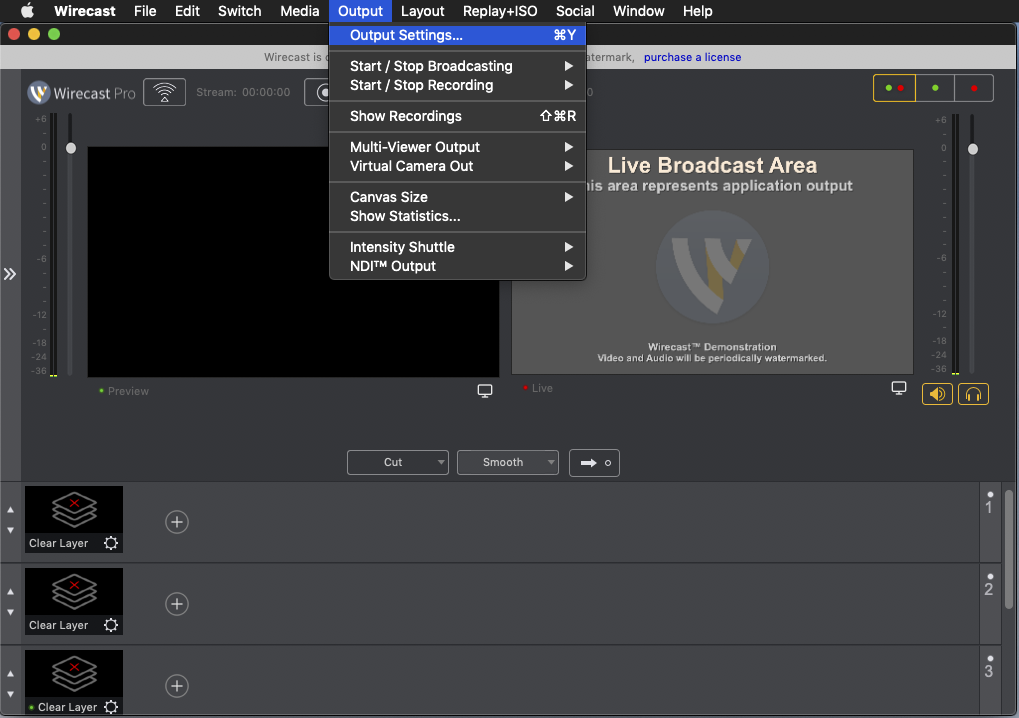The width and height of the screenshot is (1019, 718).
Task: Expand the side panel with double chevron
Action: click(x=10, y=274)
